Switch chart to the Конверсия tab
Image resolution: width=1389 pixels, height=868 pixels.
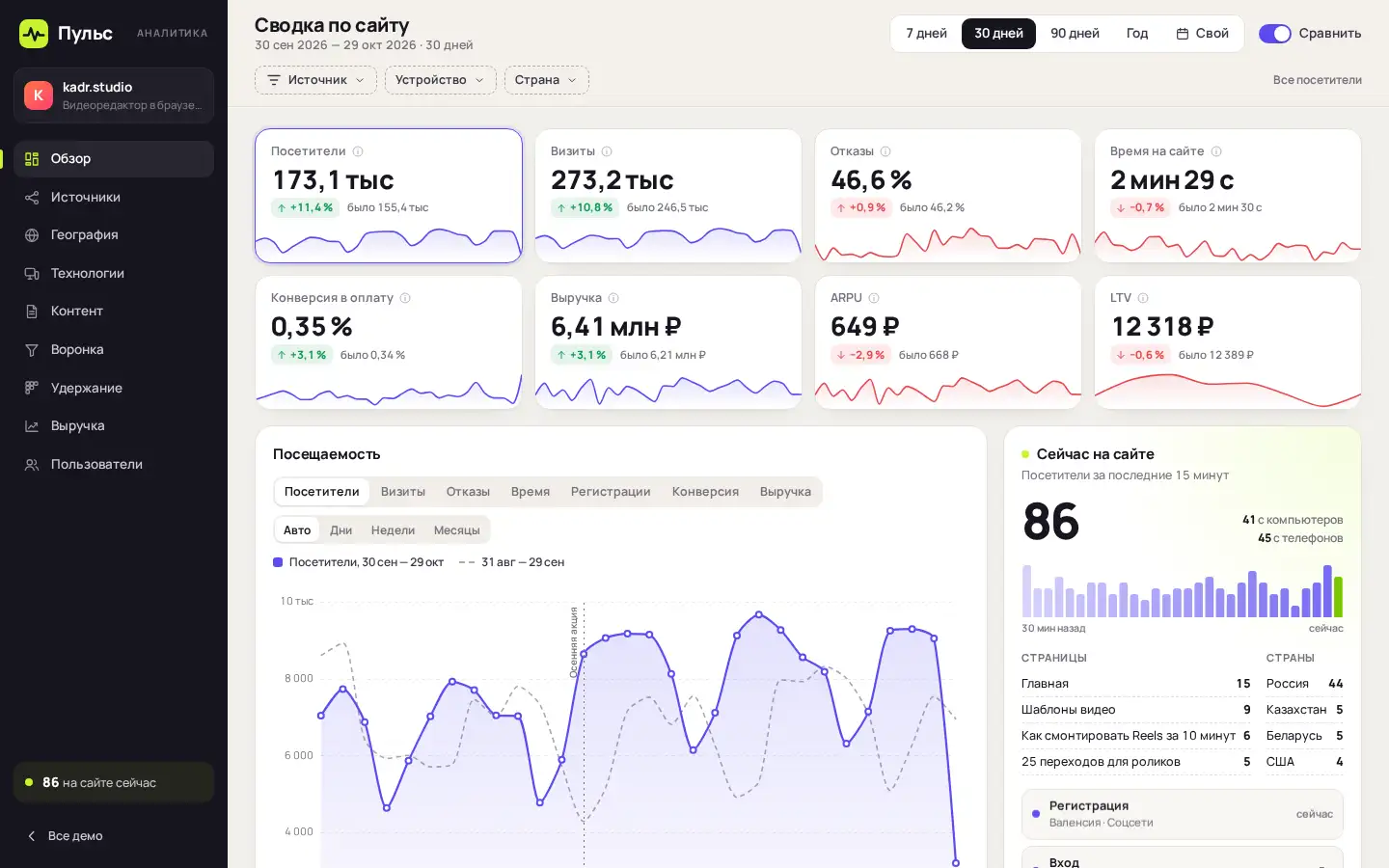pos(705,492)
